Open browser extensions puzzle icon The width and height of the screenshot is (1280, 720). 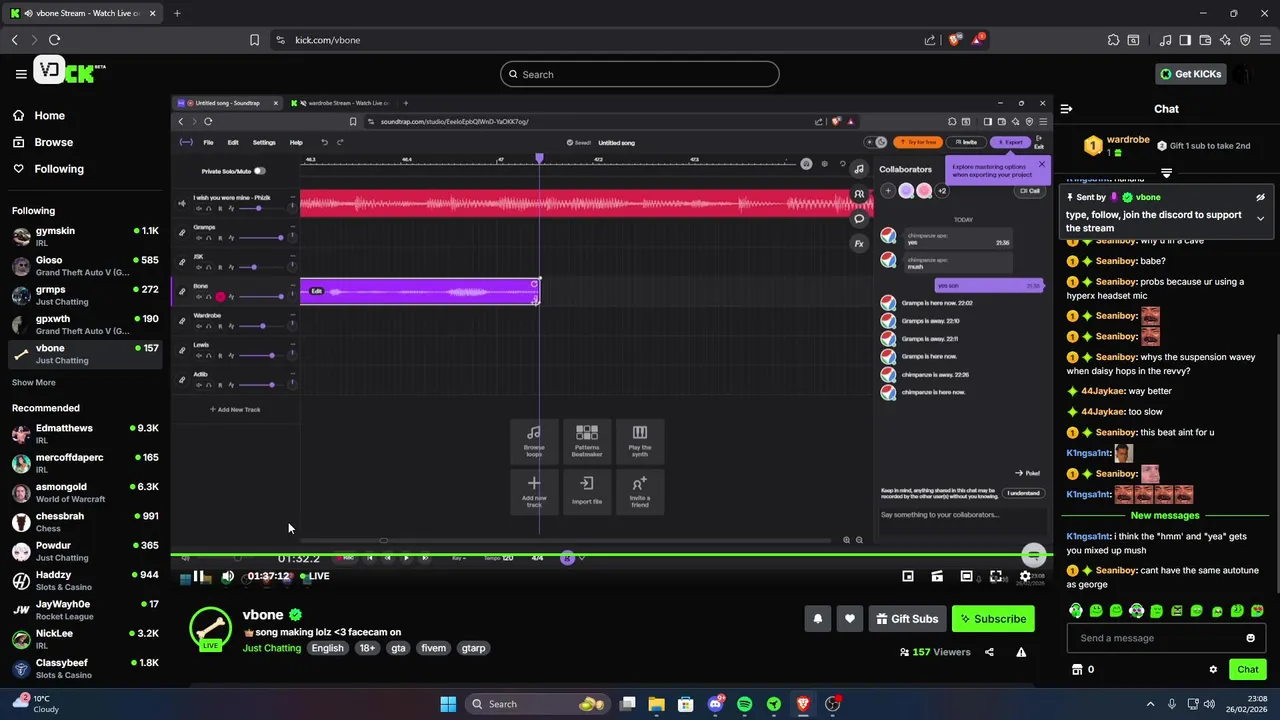click(1113, 40)
